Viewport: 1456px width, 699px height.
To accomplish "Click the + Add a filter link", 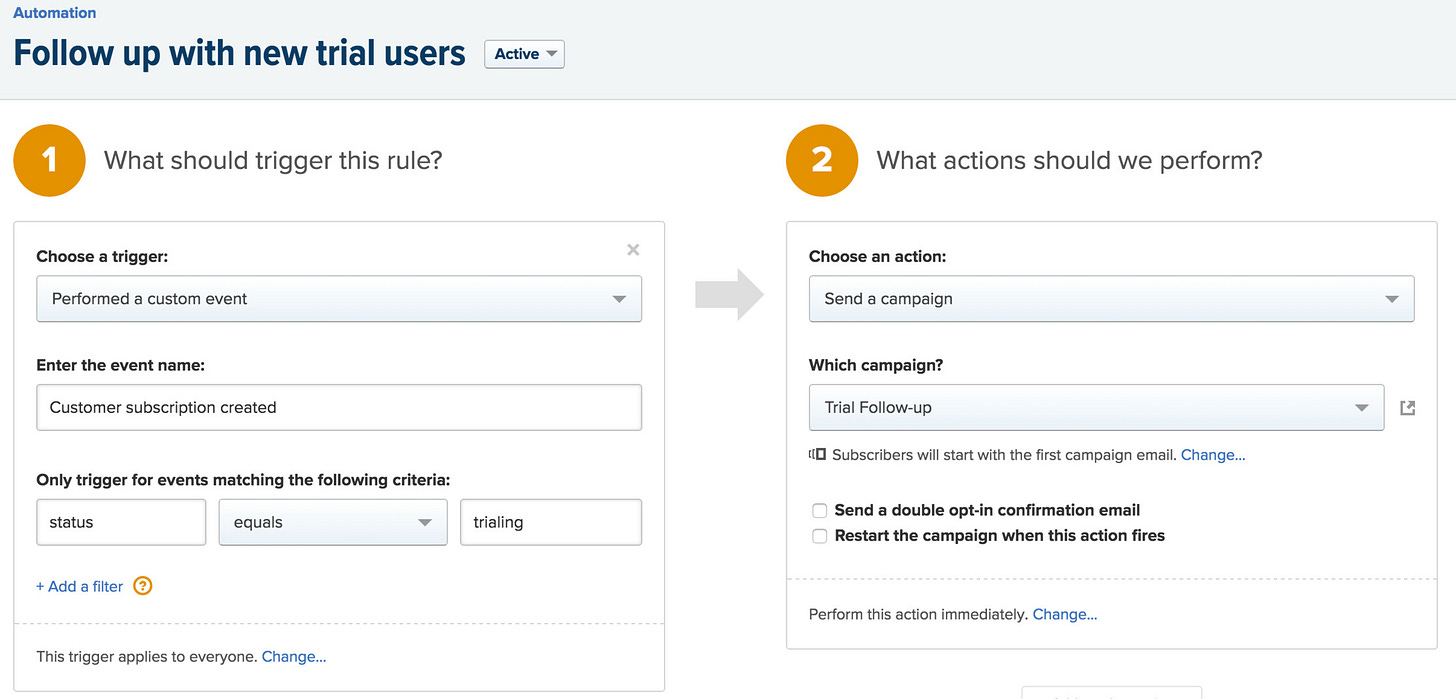I will click(x=80, y=586).
